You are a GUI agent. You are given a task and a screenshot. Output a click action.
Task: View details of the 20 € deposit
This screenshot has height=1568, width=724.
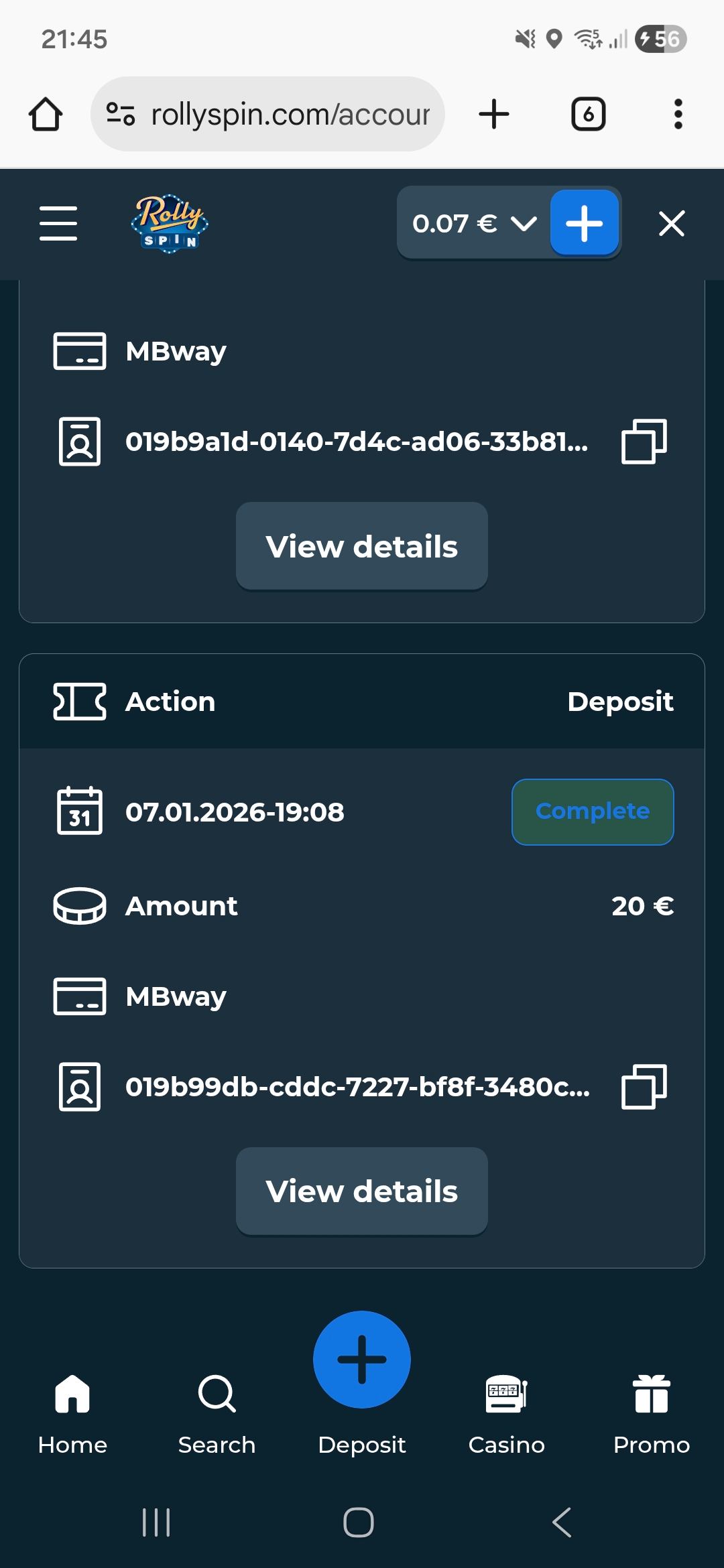pyautogui.click(x=361, y=1191)
